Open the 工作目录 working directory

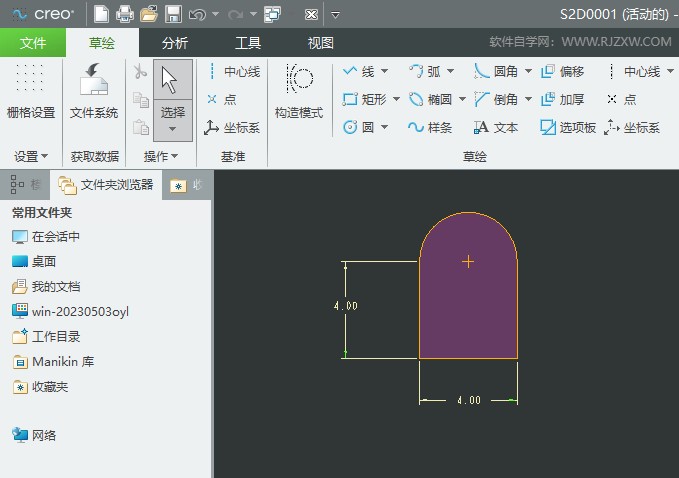[46, 336]
